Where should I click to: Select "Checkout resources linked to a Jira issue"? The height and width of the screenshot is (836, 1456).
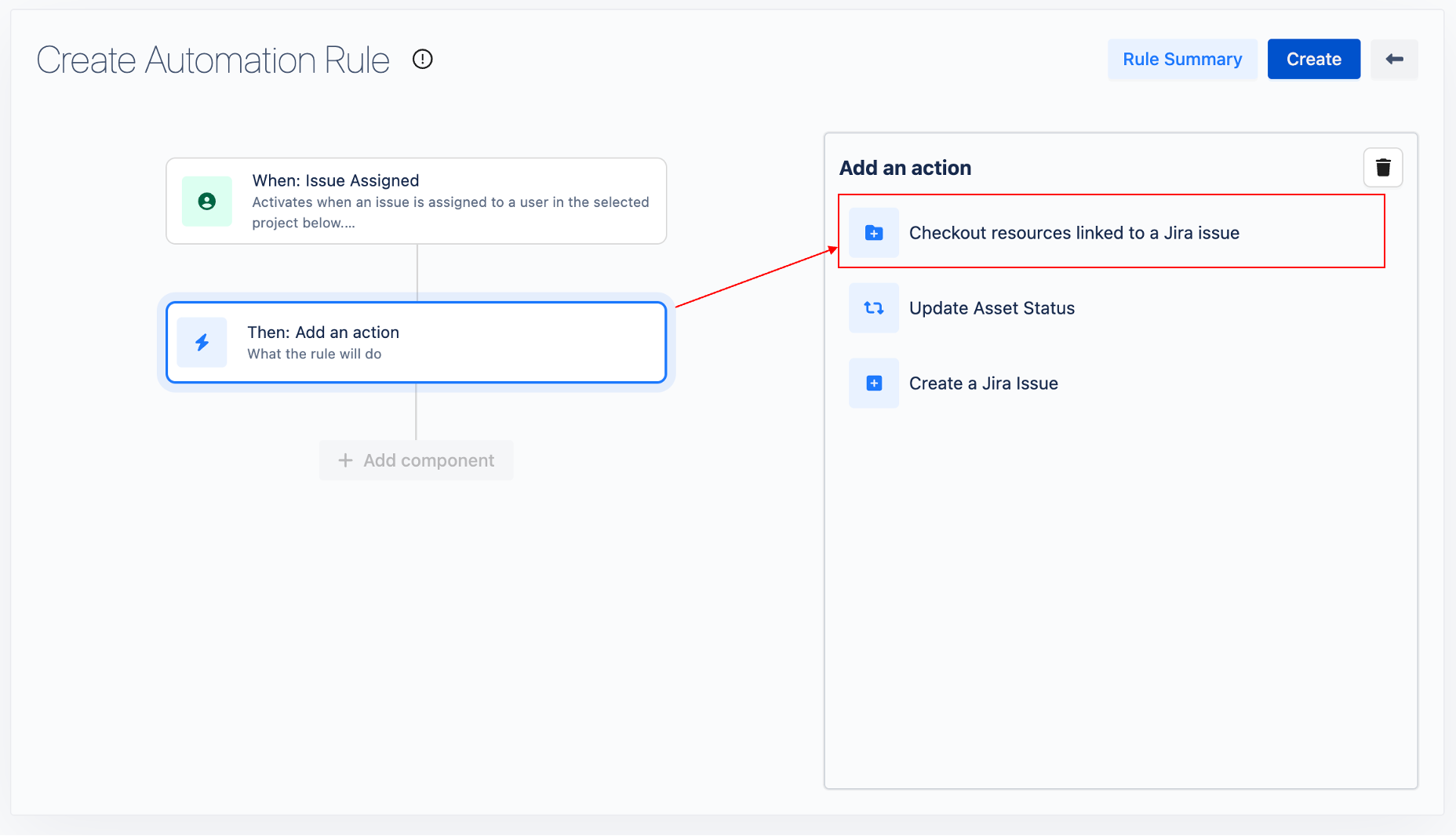click(1073, 233)
